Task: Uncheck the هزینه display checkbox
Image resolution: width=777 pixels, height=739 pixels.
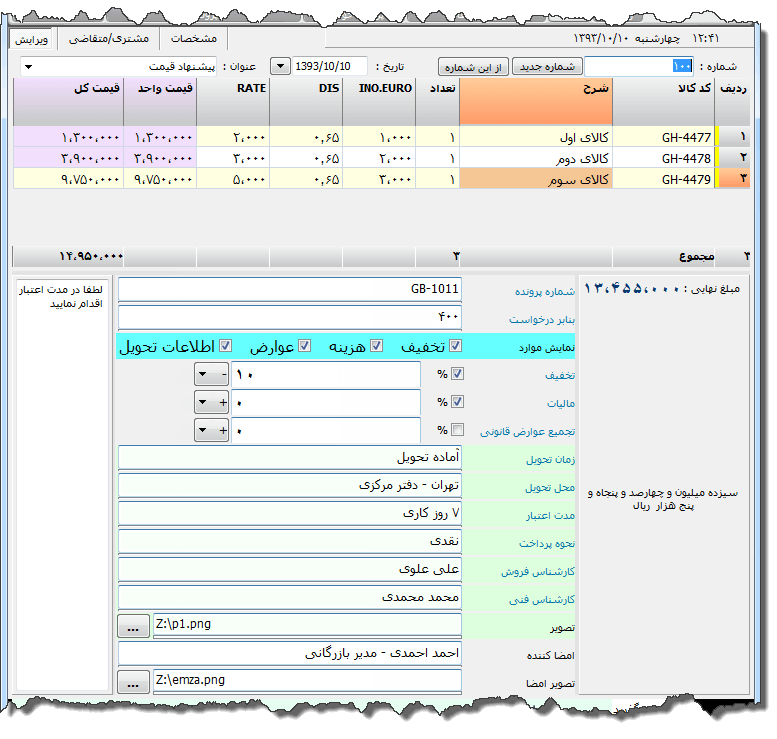Action: click(x=377, y=346)
